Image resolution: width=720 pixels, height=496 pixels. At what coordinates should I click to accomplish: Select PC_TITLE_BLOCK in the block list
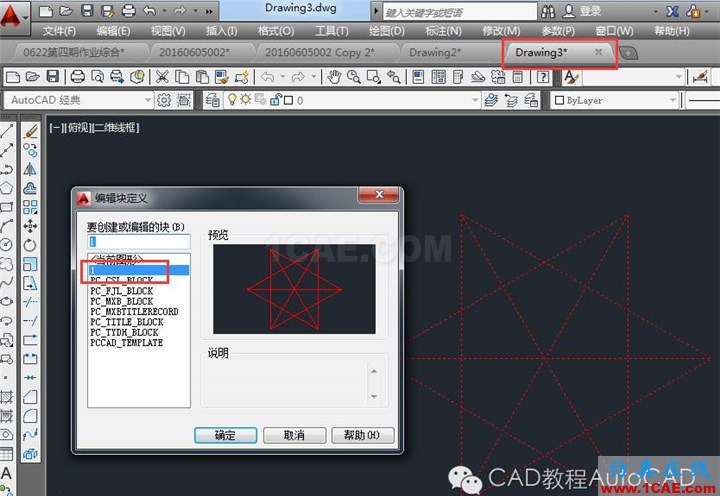[x=127, y=322]
